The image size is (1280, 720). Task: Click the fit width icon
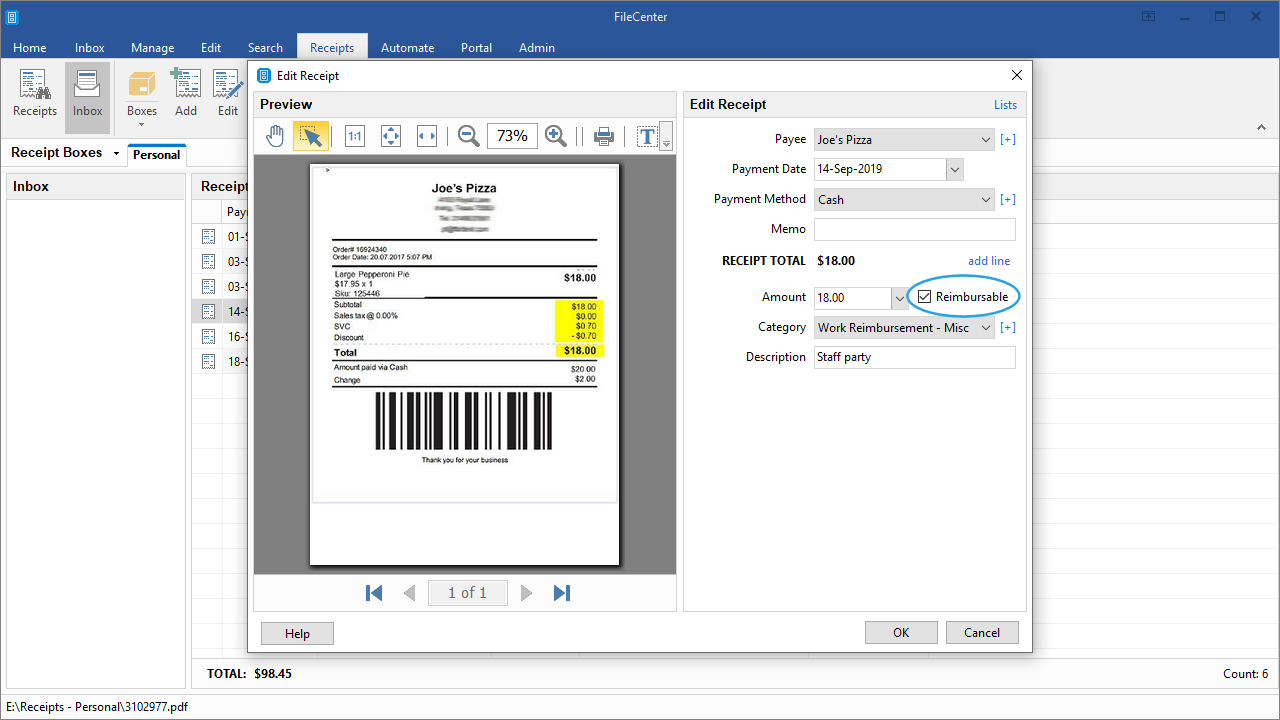[427, 136]
